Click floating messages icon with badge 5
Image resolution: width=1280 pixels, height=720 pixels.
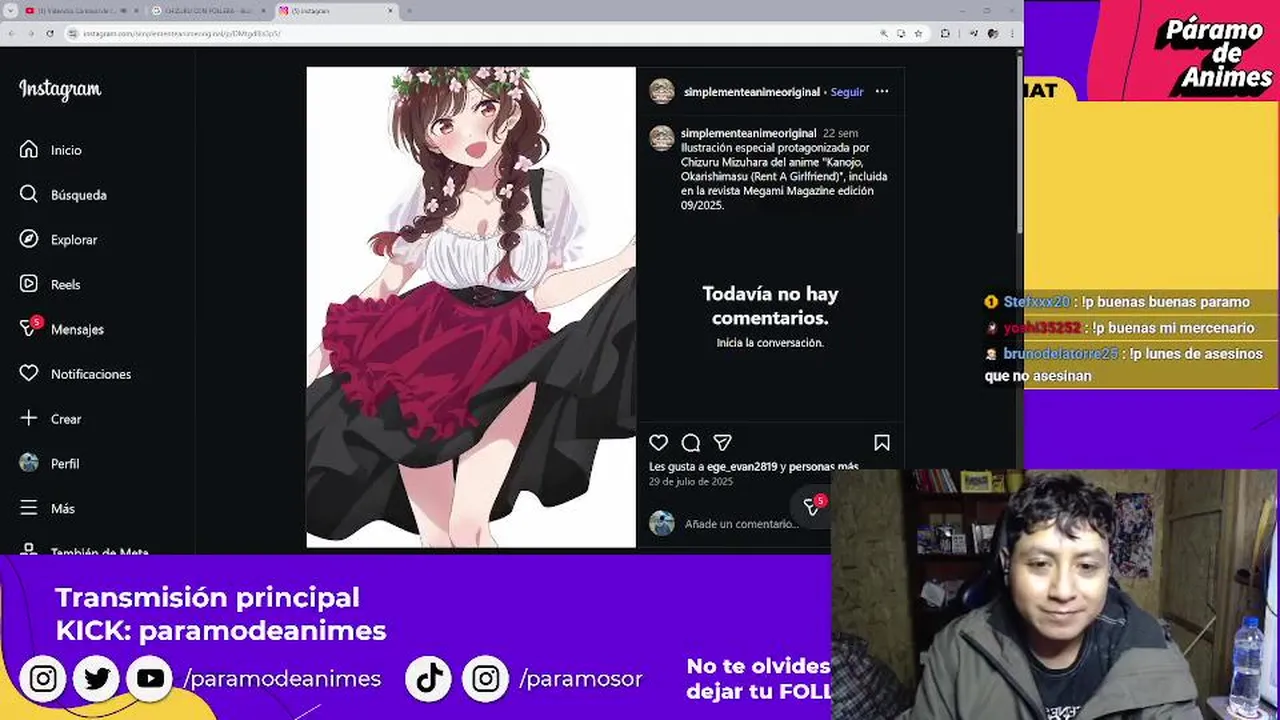pyautogui.click(x=813, y=507)
